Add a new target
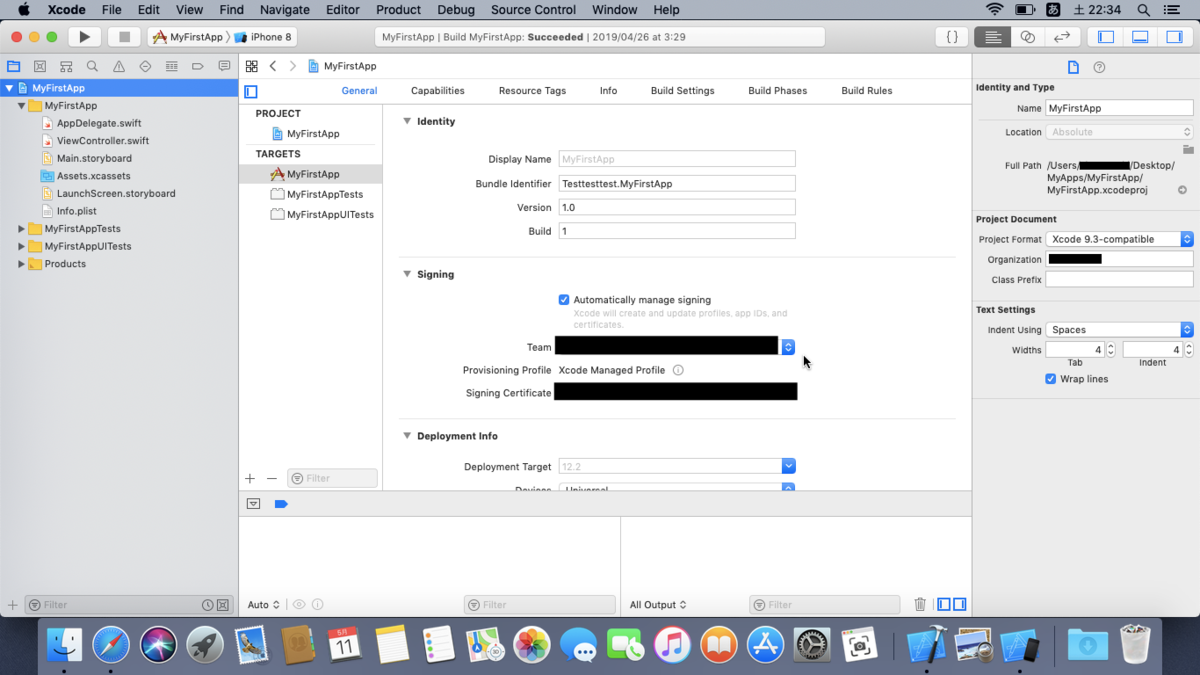This screenshot has width=1200, height=675. click(x=250, y=479)
